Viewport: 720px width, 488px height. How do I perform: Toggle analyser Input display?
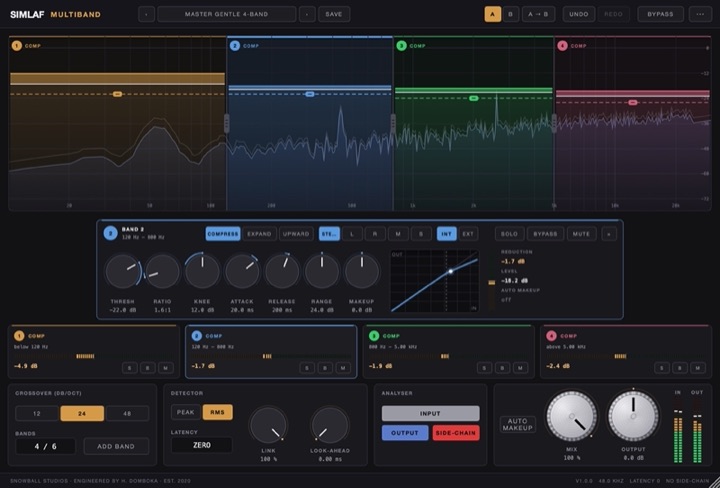430,414
